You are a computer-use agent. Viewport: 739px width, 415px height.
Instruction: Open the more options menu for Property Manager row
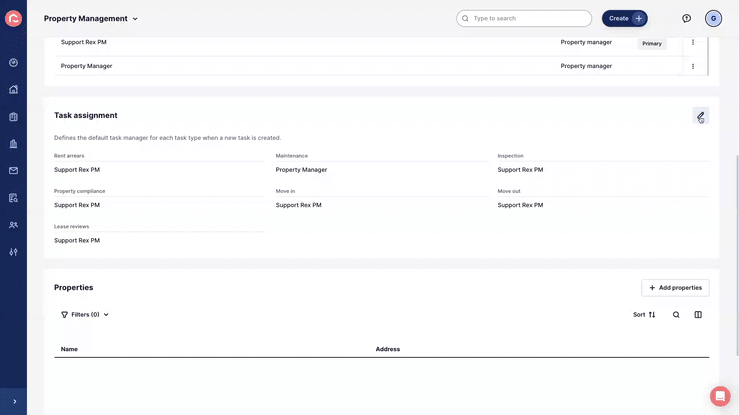tap(693, 66)
